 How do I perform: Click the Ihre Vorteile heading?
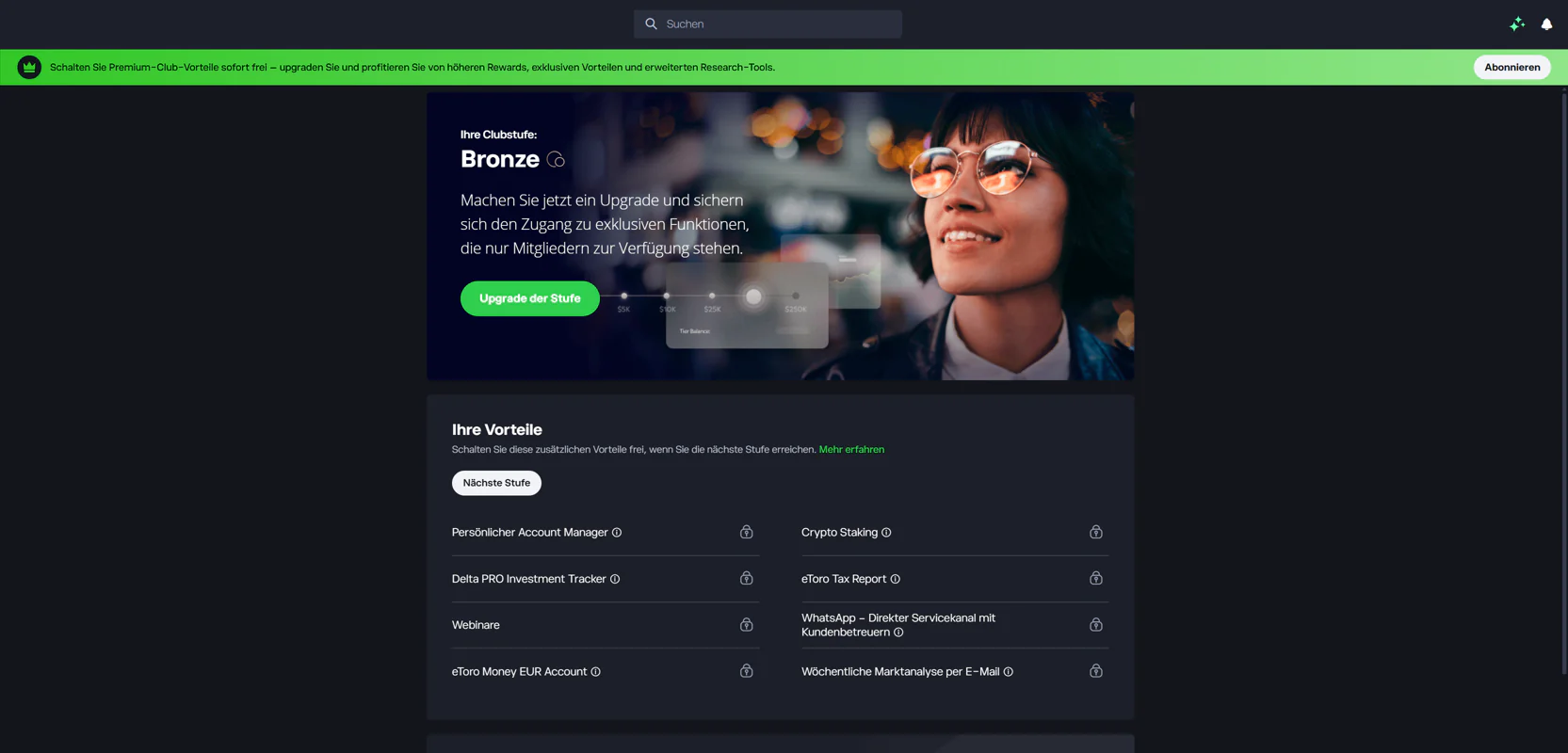[x=496, y=429]
